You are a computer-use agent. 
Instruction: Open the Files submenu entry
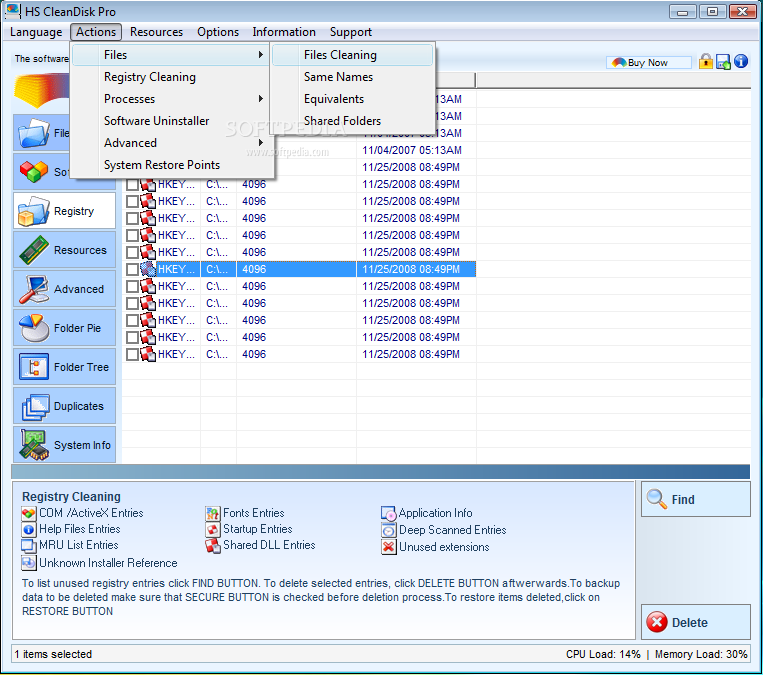pyautogui.click(x=170, y=55)
